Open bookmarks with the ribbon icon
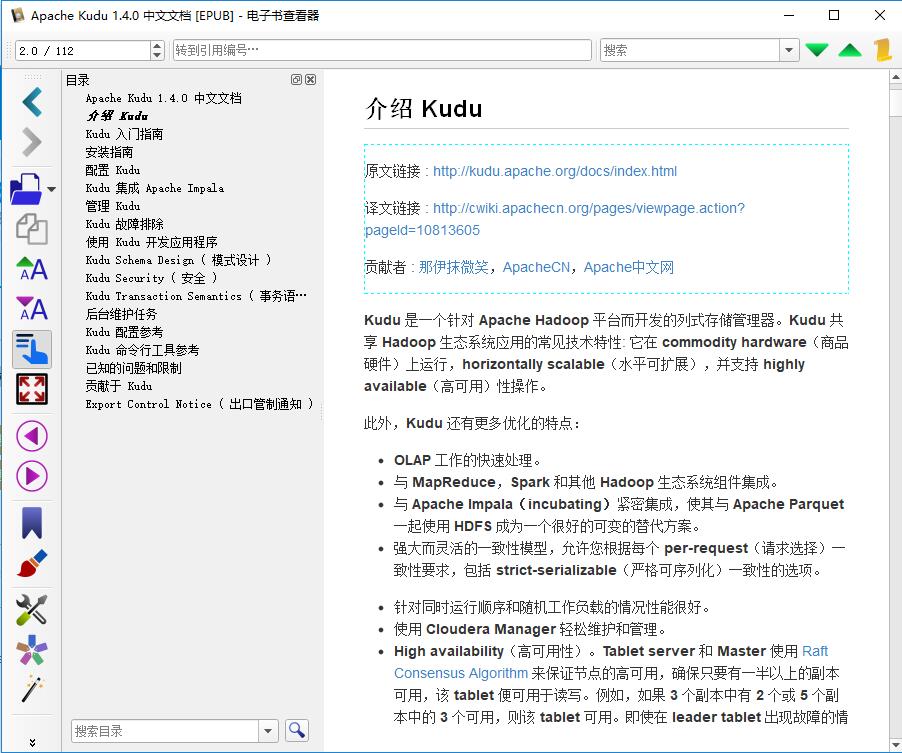Viewport: 902px width, 753px height. coord(32,523)
